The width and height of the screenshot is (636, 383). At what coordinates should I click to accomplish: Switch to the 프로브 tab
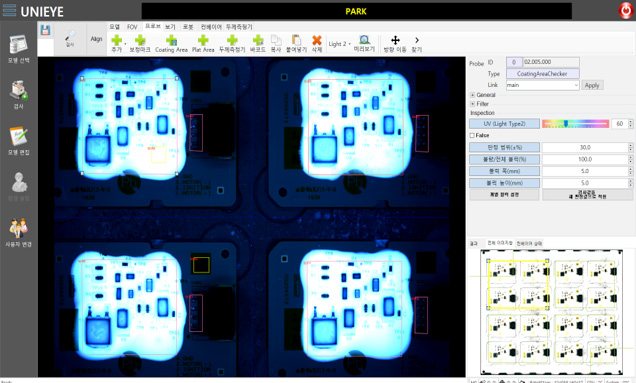click(153, 26)
